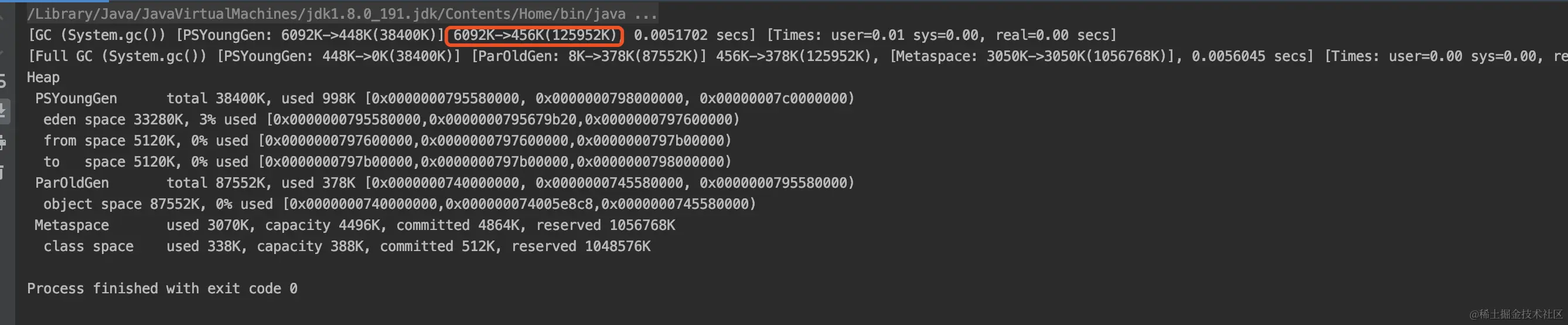
Task: Toggle the soft-wrap console icon
Action: [x=3, y=80]
